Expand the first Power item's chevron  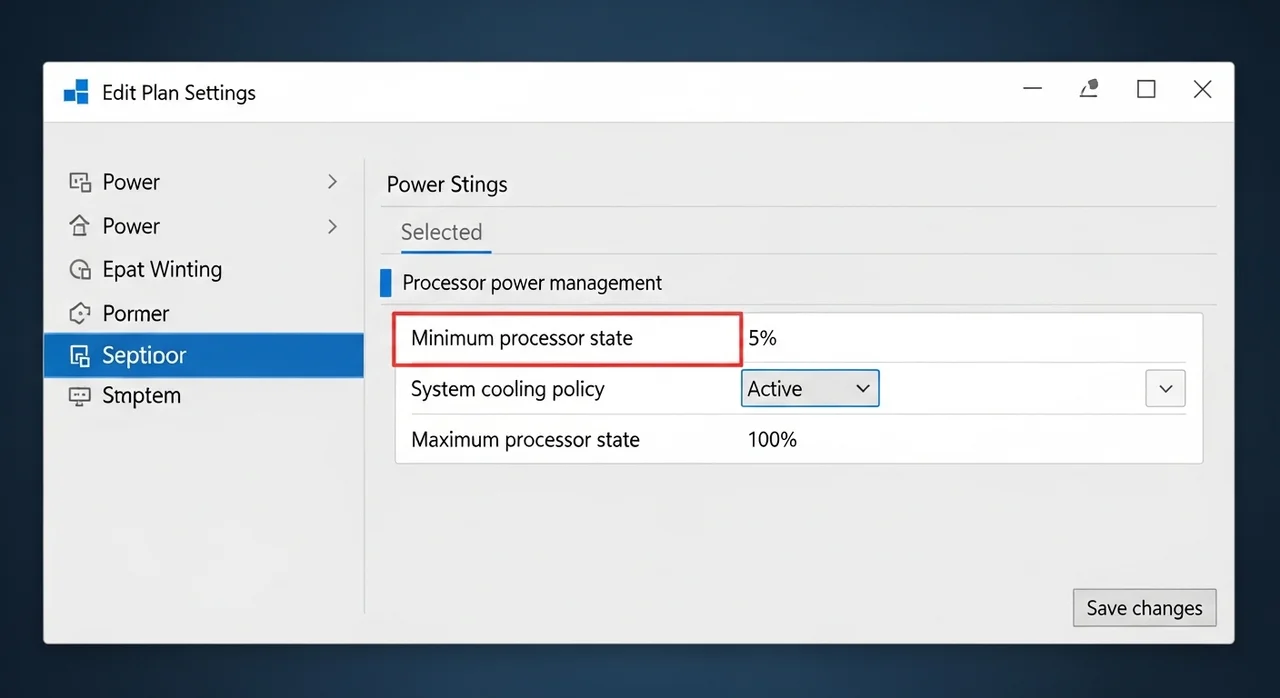point(333,182)
